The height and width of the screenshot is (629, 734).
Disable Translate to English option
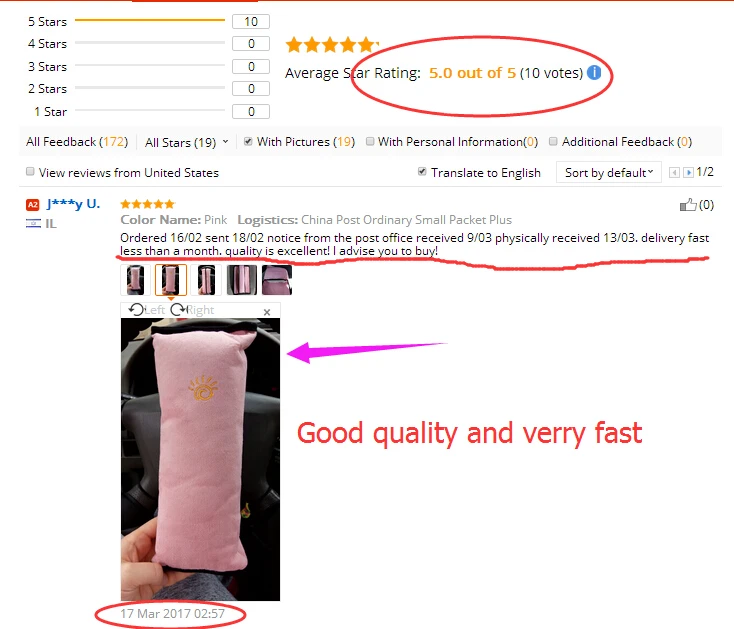422,172
